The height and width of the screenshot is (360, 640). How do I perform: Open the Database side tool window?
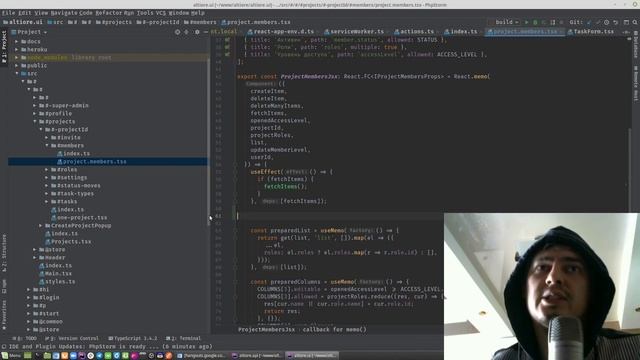pos(636,44)
